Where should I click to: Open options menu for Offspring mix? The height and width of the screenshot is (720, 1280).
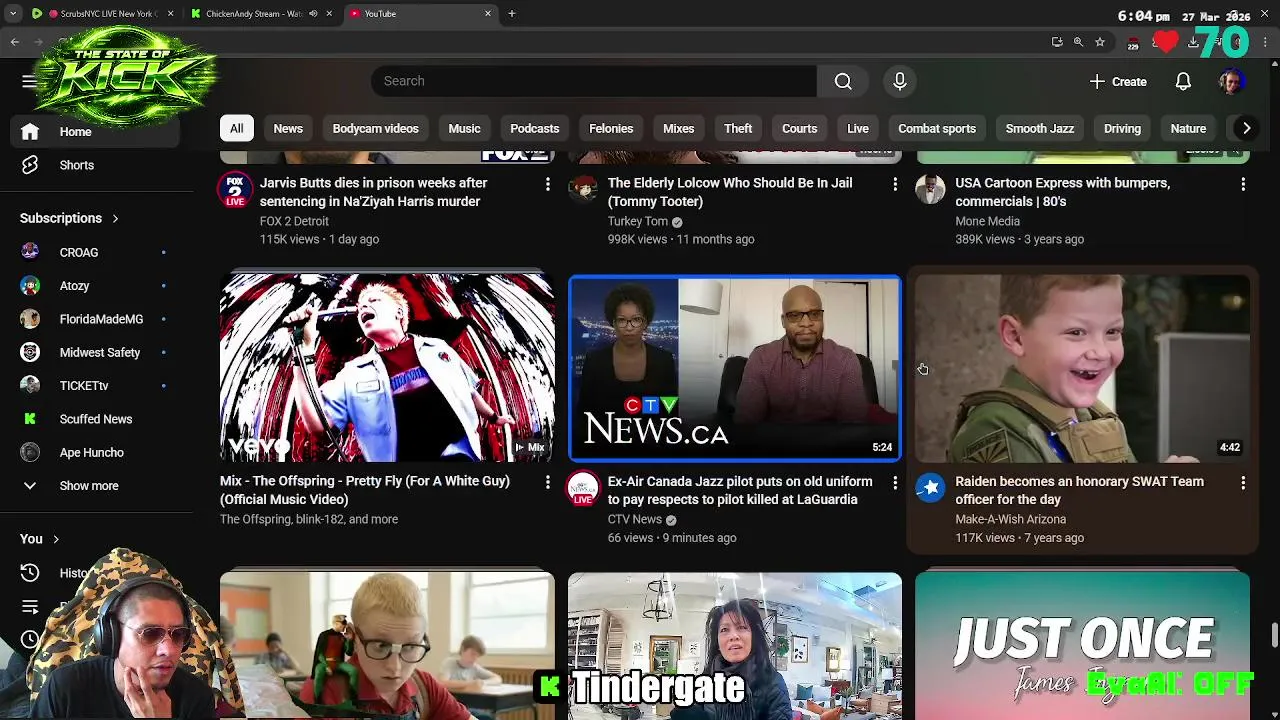click(x=547, y=482)
